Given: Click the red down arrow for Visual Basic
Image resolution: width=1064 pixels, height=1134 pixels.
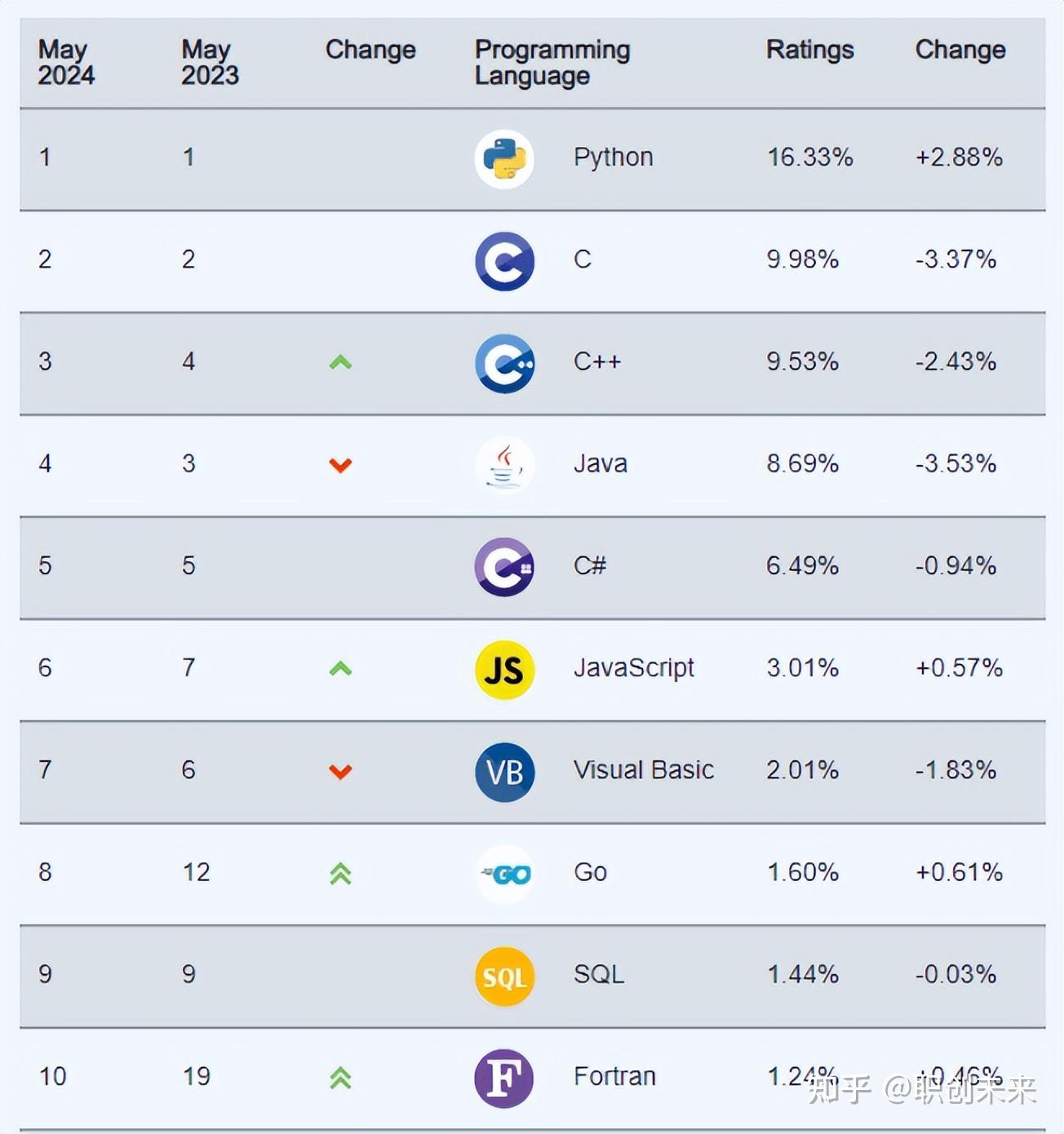Looking at the screenshot, I should 340,771.
